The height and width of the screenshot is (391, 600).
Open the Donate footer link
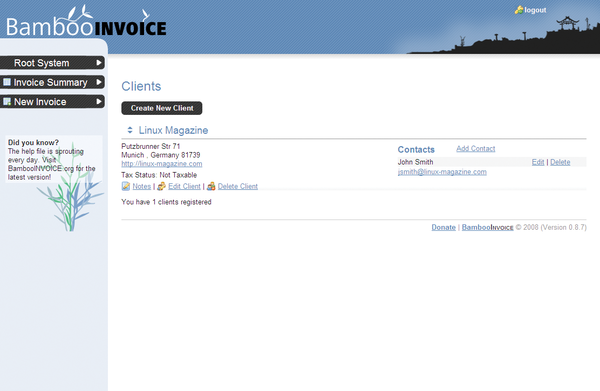(443, 227)
